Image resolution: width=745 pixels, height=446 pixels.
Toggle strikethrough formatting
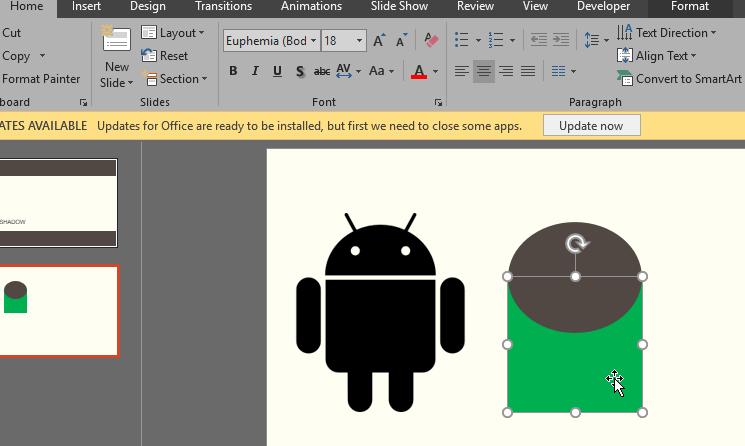pyautogui.click(x=322, y=71)
